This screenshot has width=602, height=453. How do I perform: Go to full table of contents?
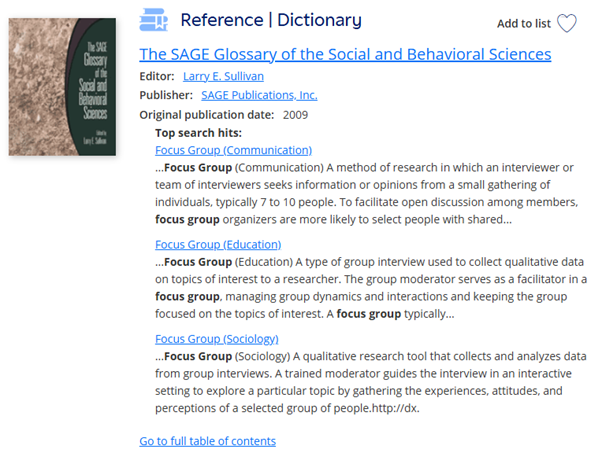[x=207, y=440]
